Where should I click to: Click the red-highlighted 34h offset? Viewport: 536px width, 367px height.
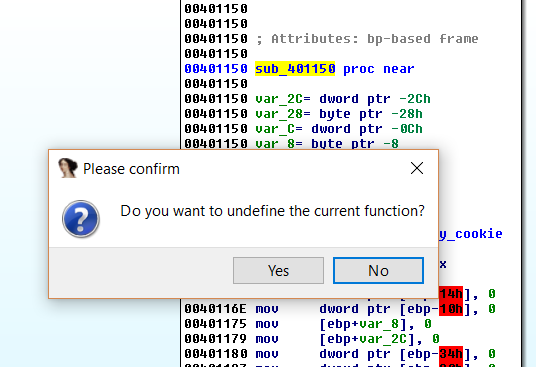(451, 354)
